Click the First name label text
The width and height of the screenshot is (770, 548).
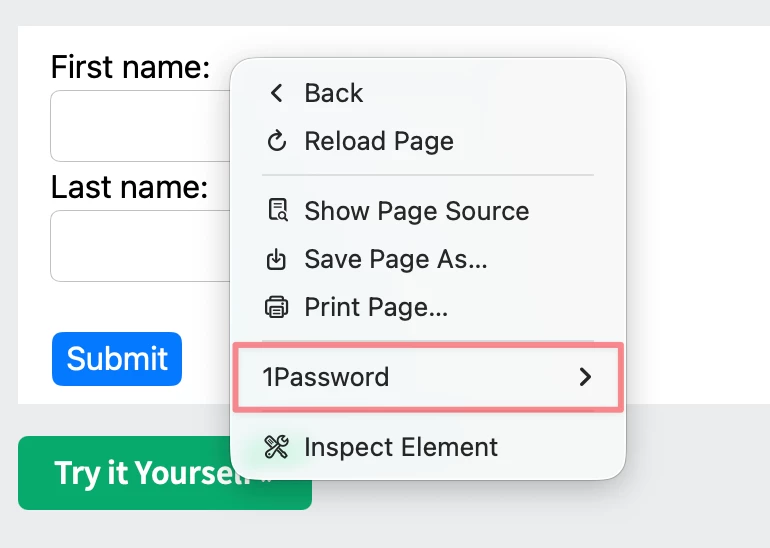point(131,67)
